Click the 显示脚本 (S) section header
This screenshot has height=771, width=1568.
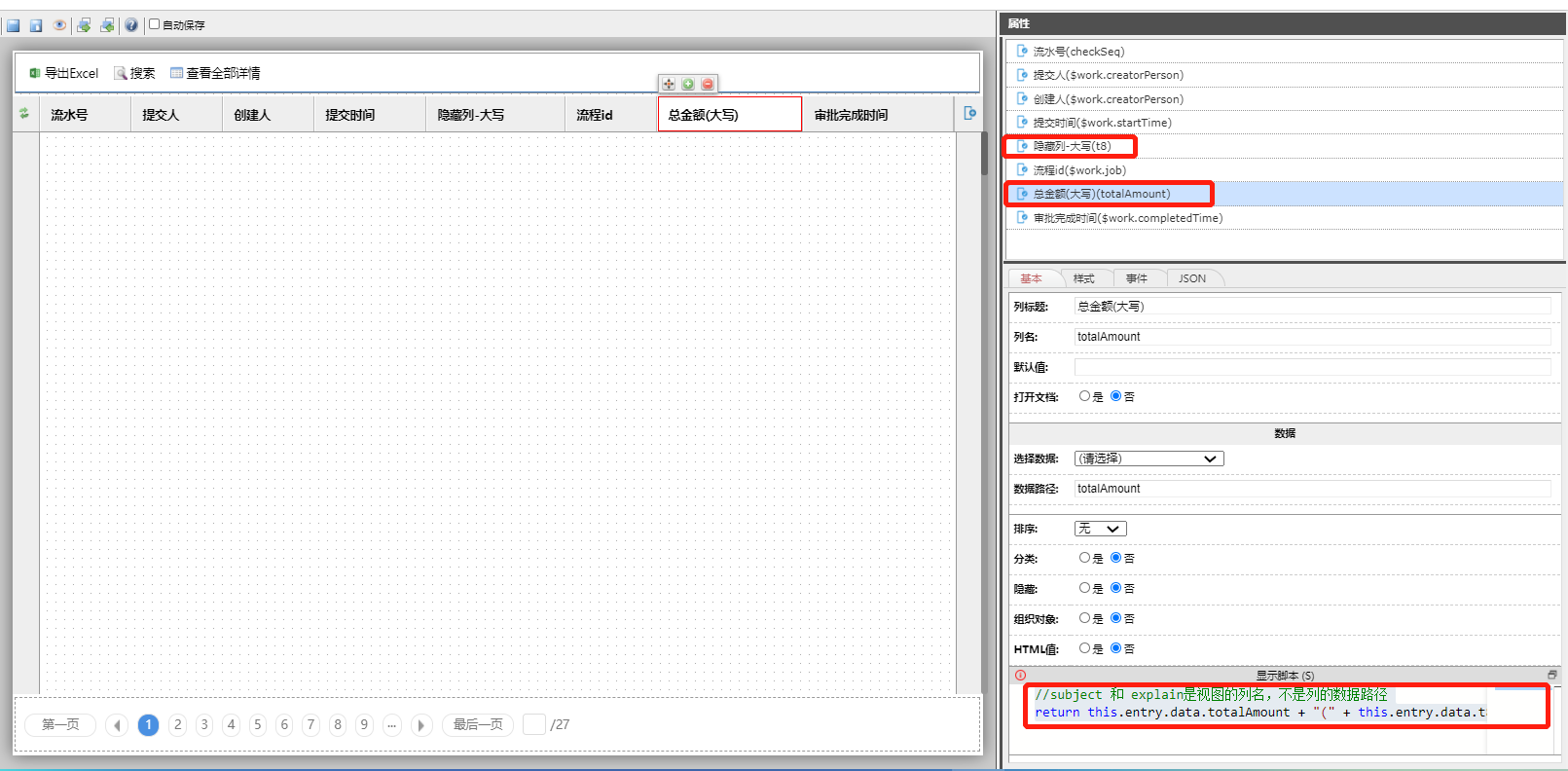1285,675
